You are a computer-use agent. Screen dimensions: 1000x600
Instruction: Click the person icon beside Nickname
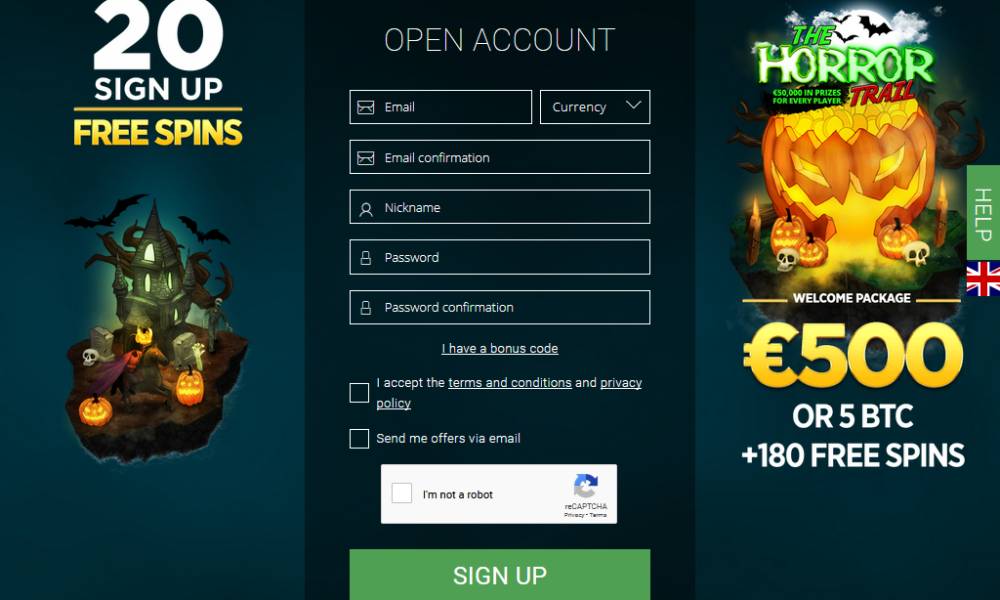click(365, 209)
